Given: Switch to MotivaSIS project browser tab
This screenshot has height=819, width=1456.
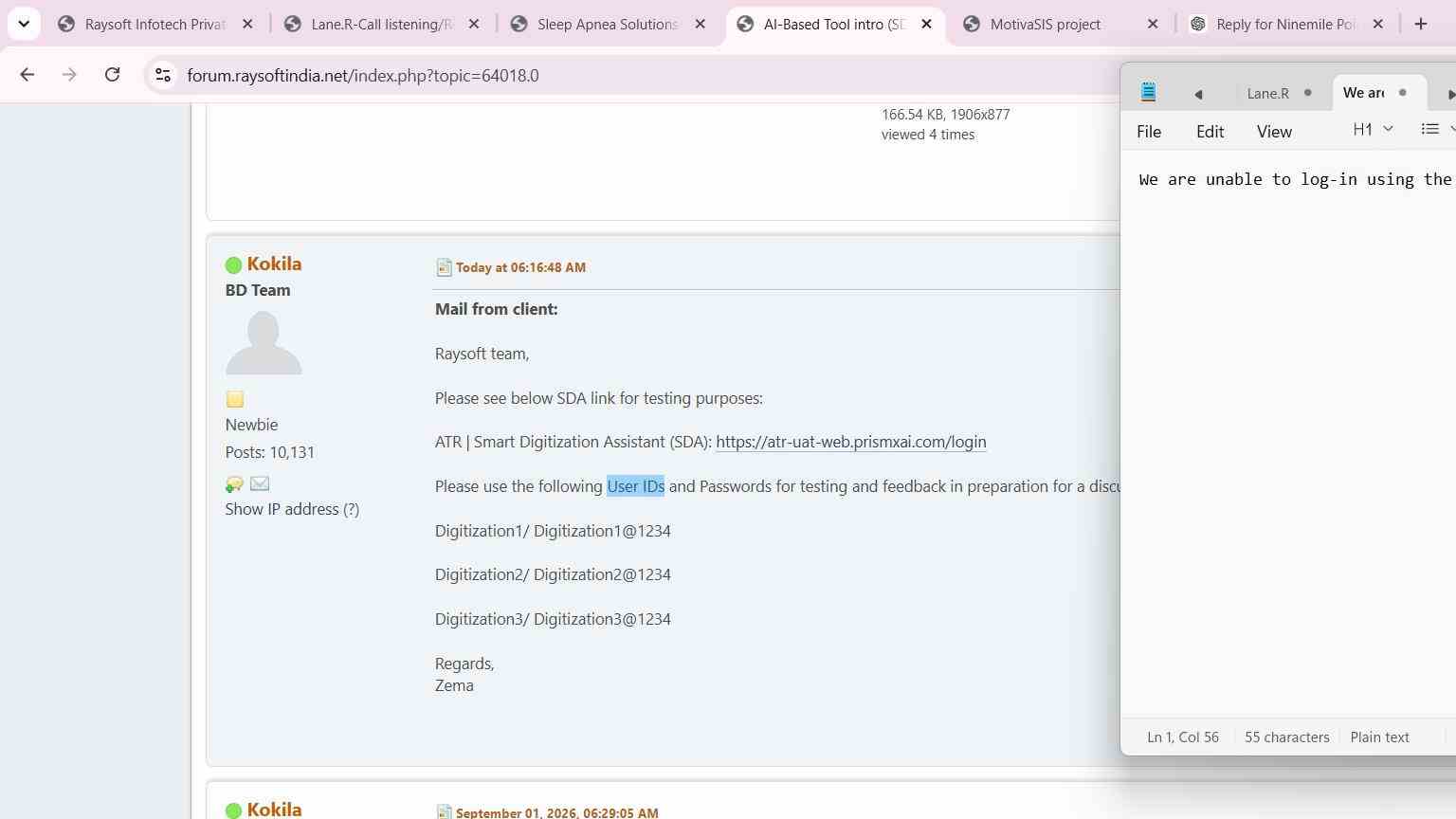Looking at the screenshot, I should [x=1046, y=25].
